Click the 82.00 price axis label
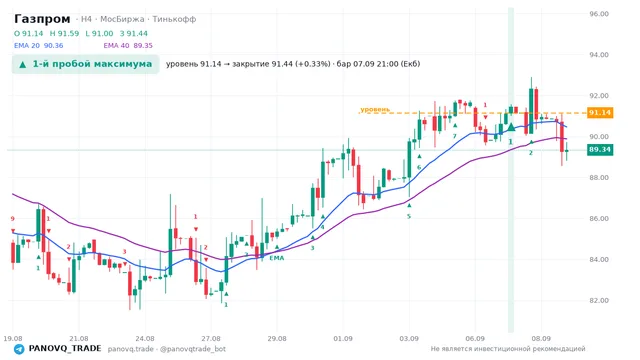This screenshot has width=640, height=360. [599, 300]
